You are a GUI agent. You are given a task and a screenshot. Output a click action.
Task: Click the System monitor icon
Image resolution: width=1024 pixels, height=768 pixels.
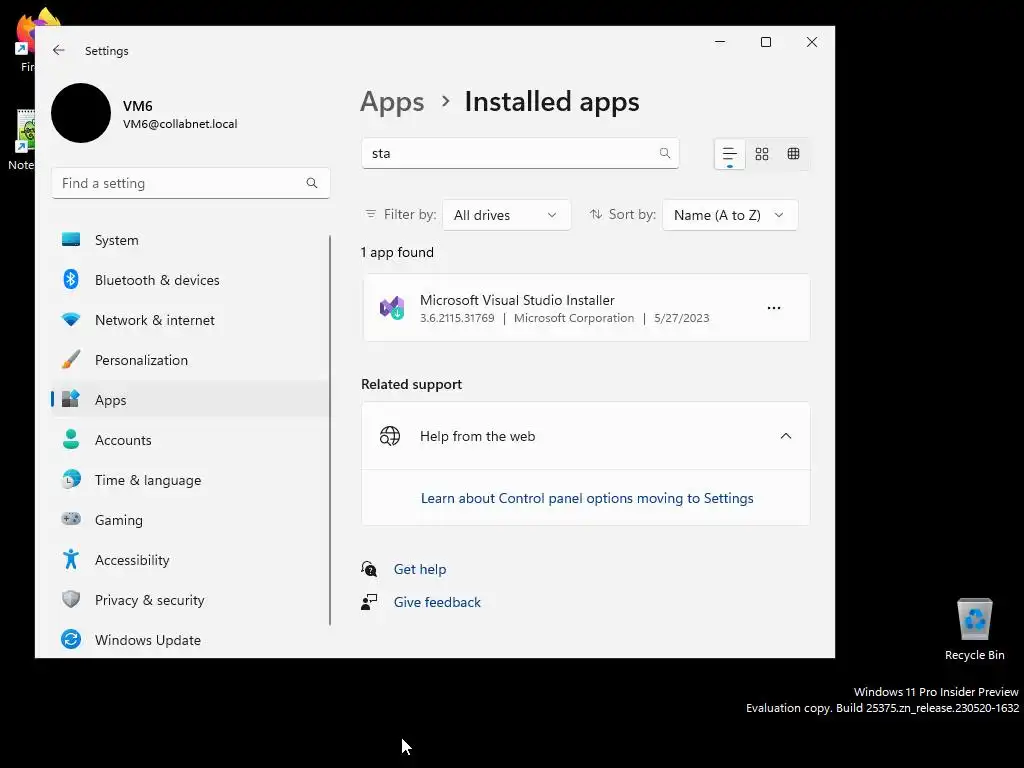(x=71, y=240)
